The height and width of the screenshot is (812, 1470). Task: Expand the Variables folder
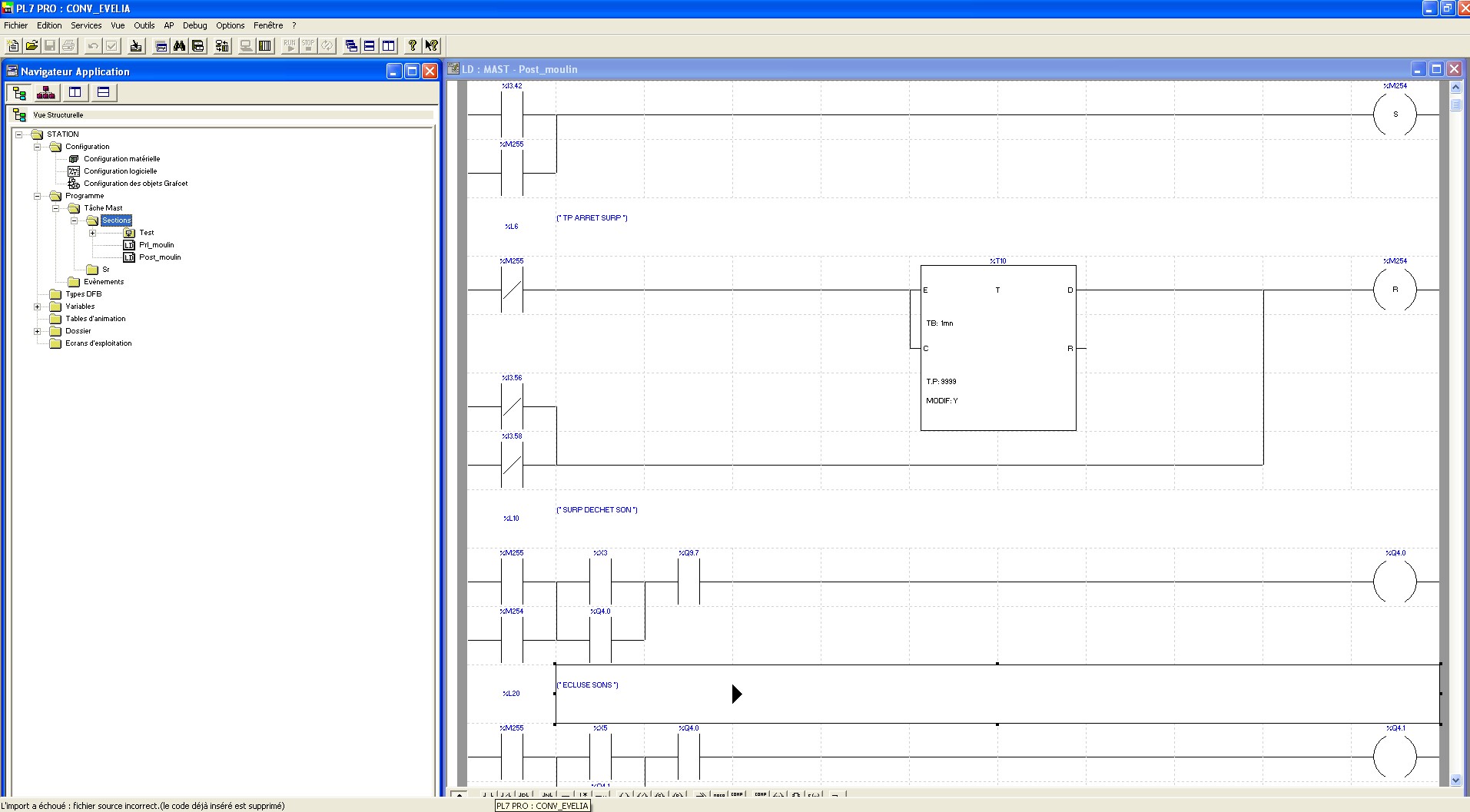[x=37, y=307]
